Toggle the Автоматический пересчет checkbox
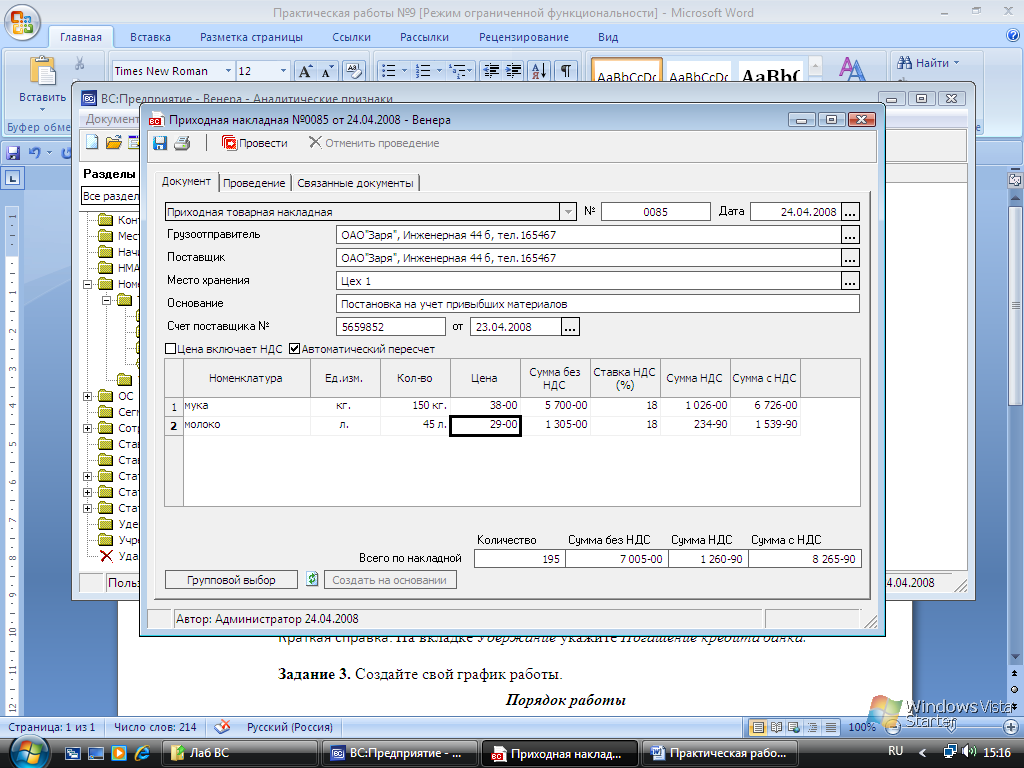Image resolution: width=1024 pixels, height=768 pixels. click(295, 349)
